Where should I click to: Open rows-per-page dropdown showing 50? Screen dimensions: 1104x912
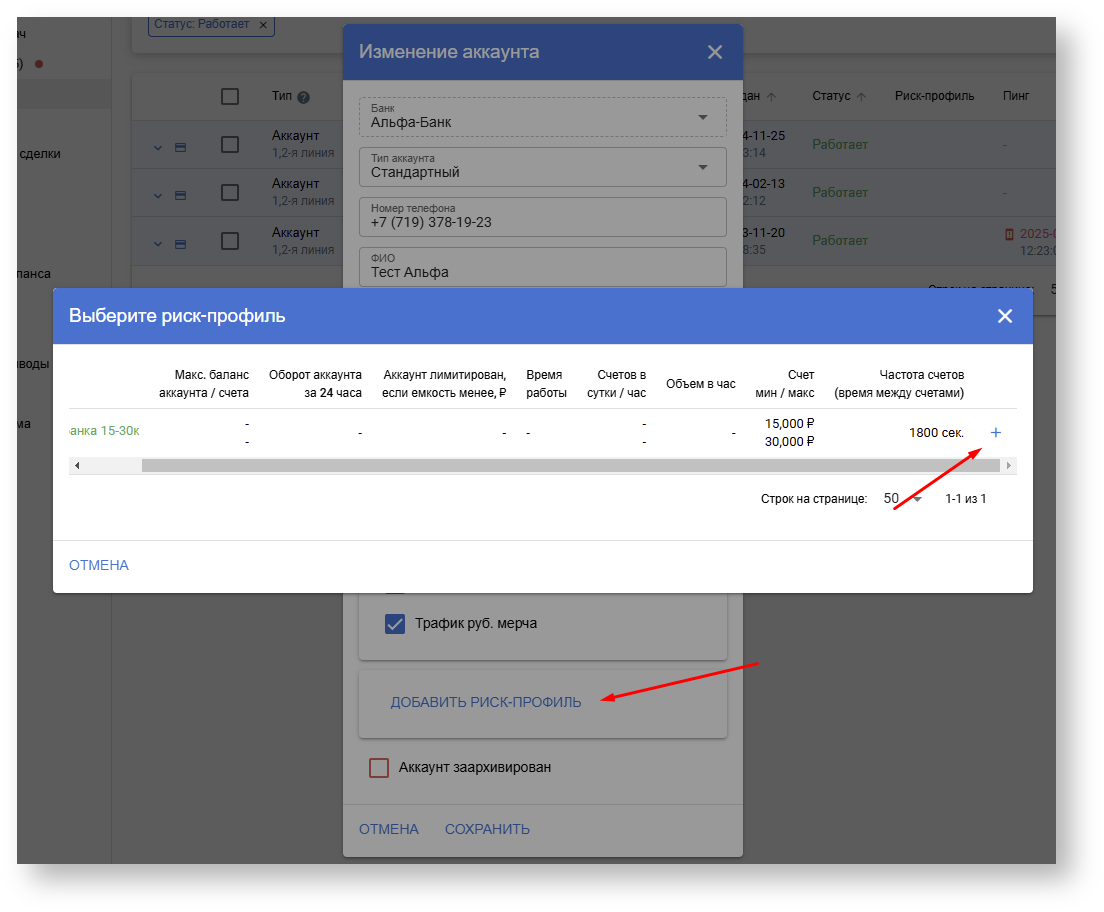(x=902, y=498)
